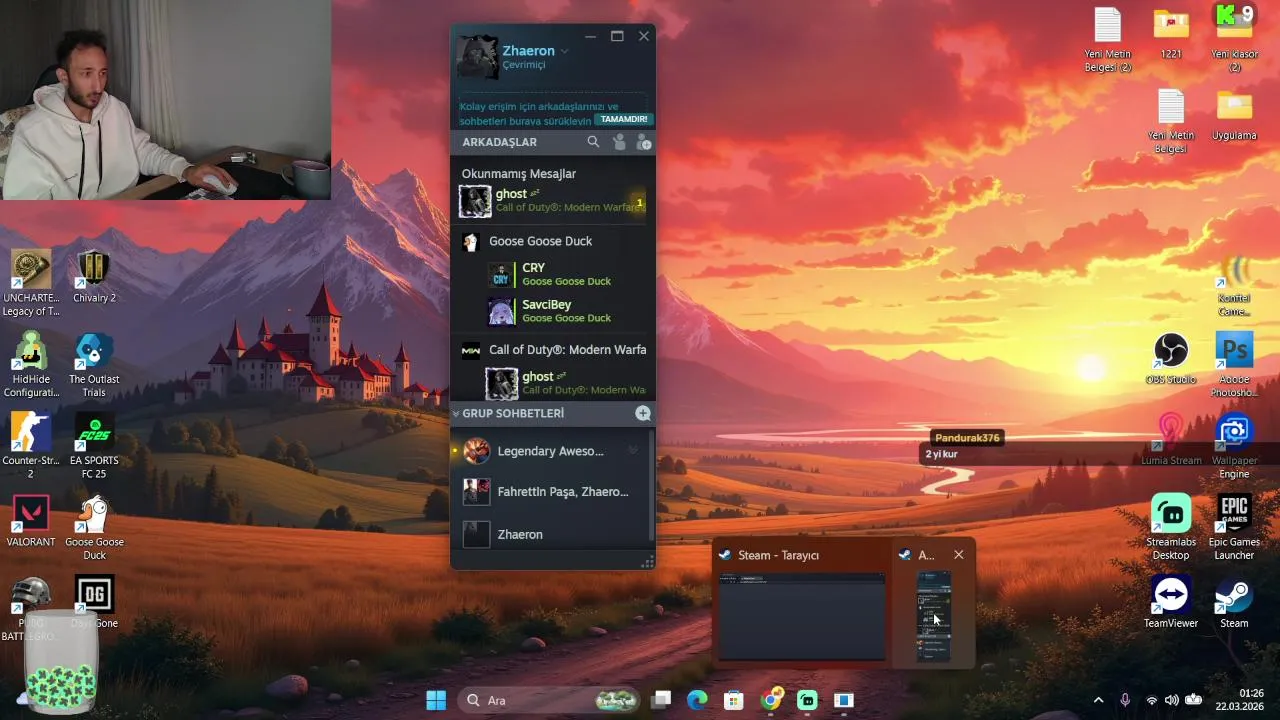Select the EA SPORTS FC 25 icon
1280x720 pixels.
tap(94, 446)
